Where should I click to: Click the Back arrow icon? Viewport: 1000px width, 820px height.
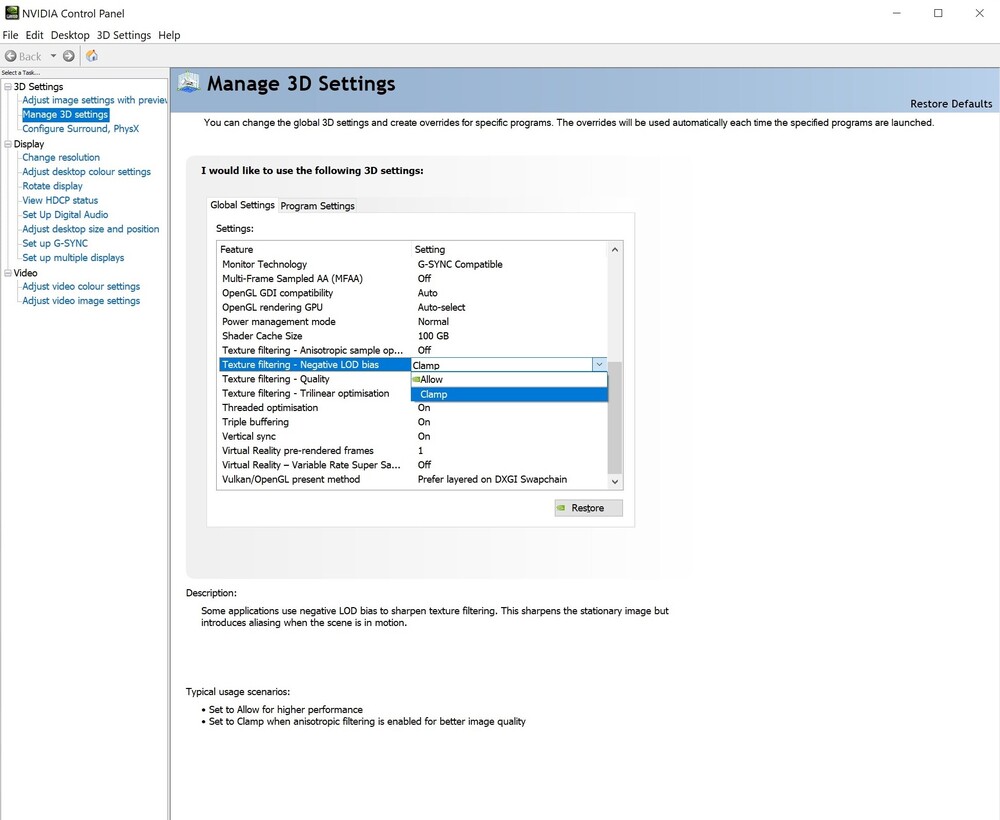pyautogui.click(x=11, y=56)
